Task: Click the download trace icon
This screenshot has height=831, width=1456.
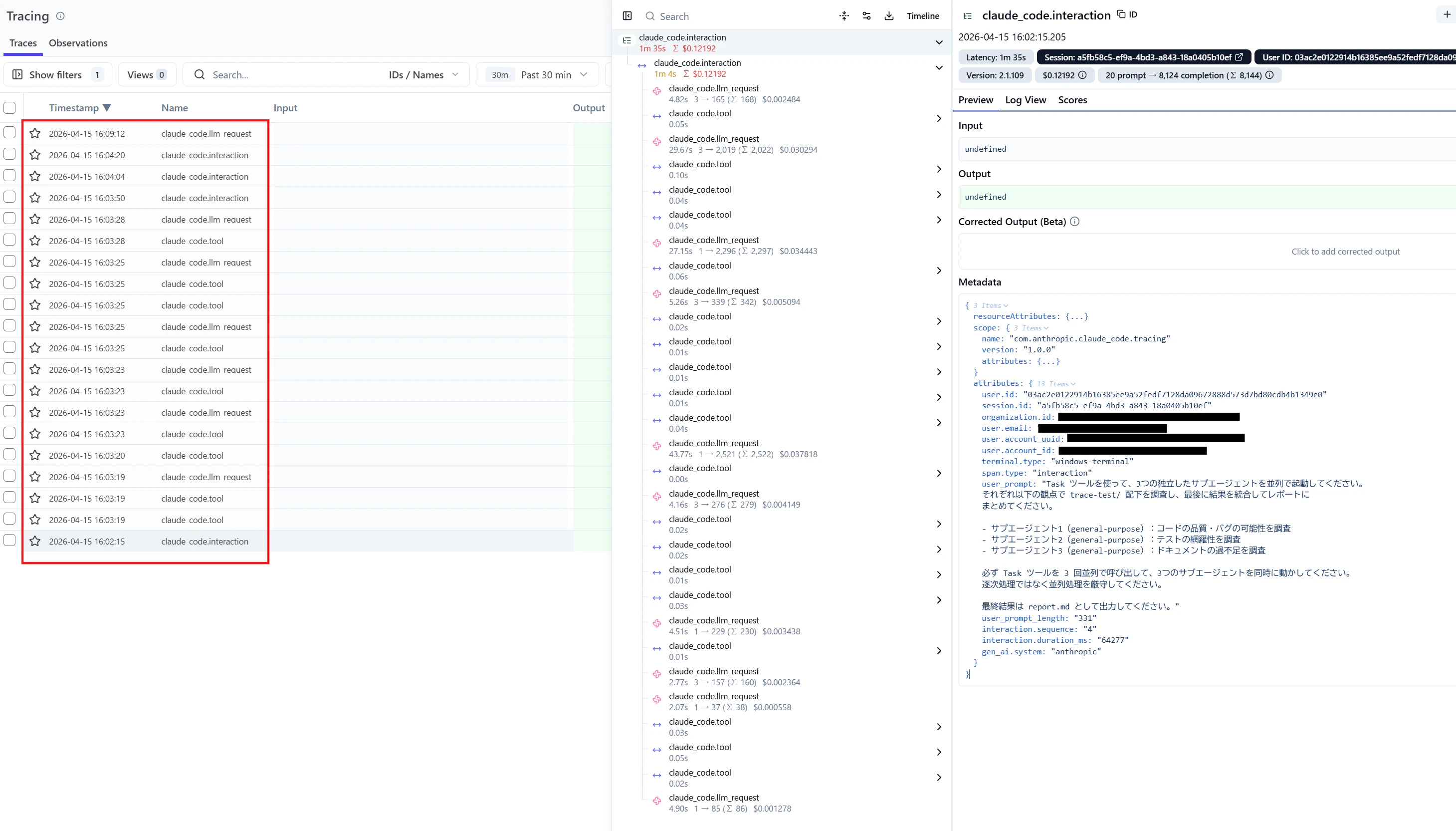Action: (x=888, y=16)
